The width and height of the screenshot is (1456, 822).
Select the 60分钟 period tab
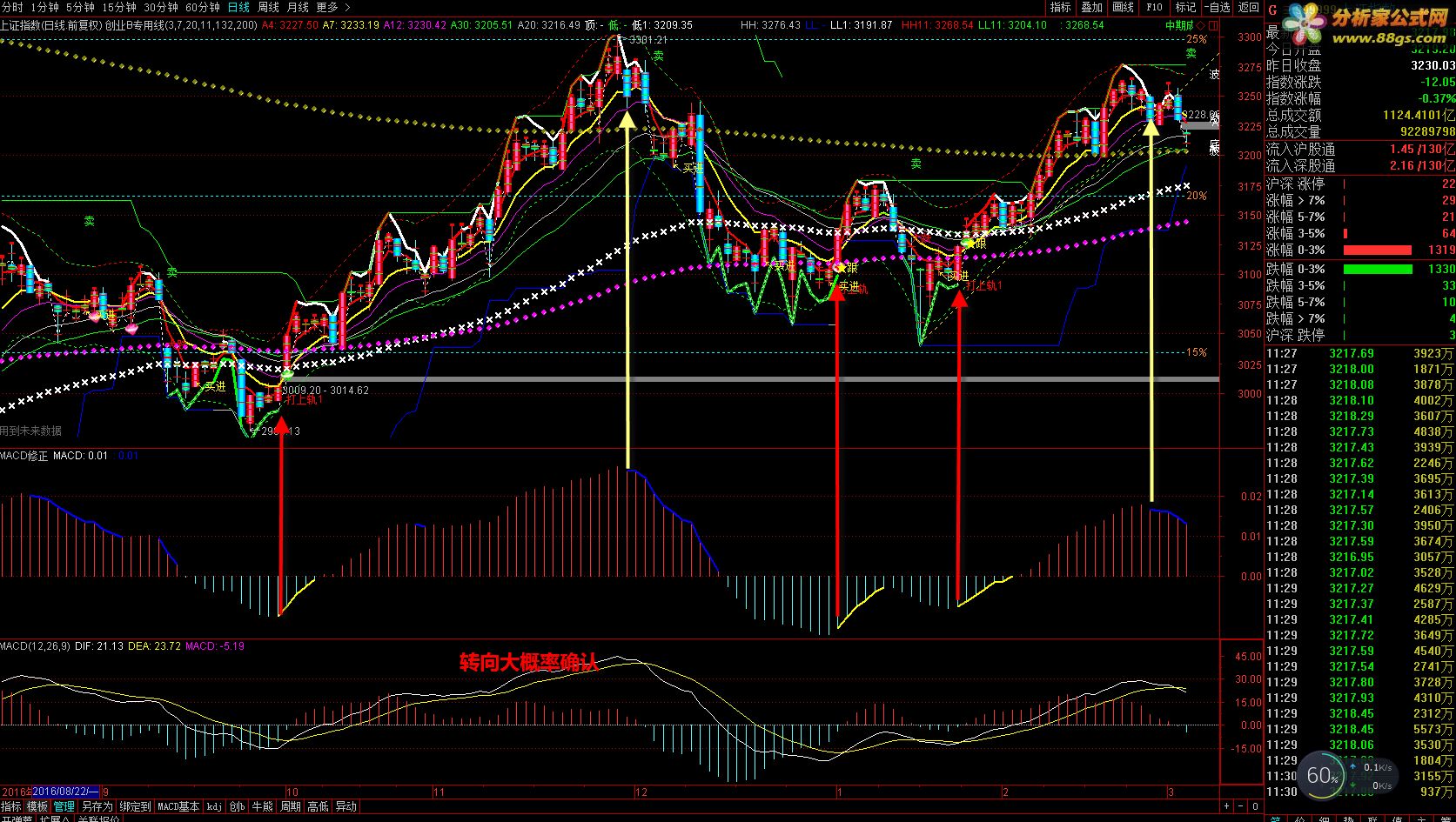203,7
